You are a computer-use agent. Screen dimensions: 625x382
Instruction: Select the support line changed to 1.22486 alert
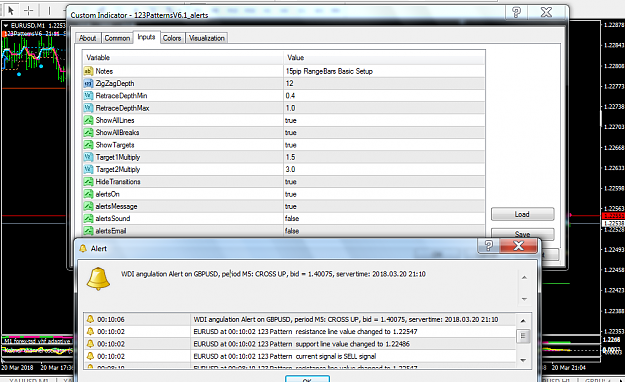[x=300, y=344]
